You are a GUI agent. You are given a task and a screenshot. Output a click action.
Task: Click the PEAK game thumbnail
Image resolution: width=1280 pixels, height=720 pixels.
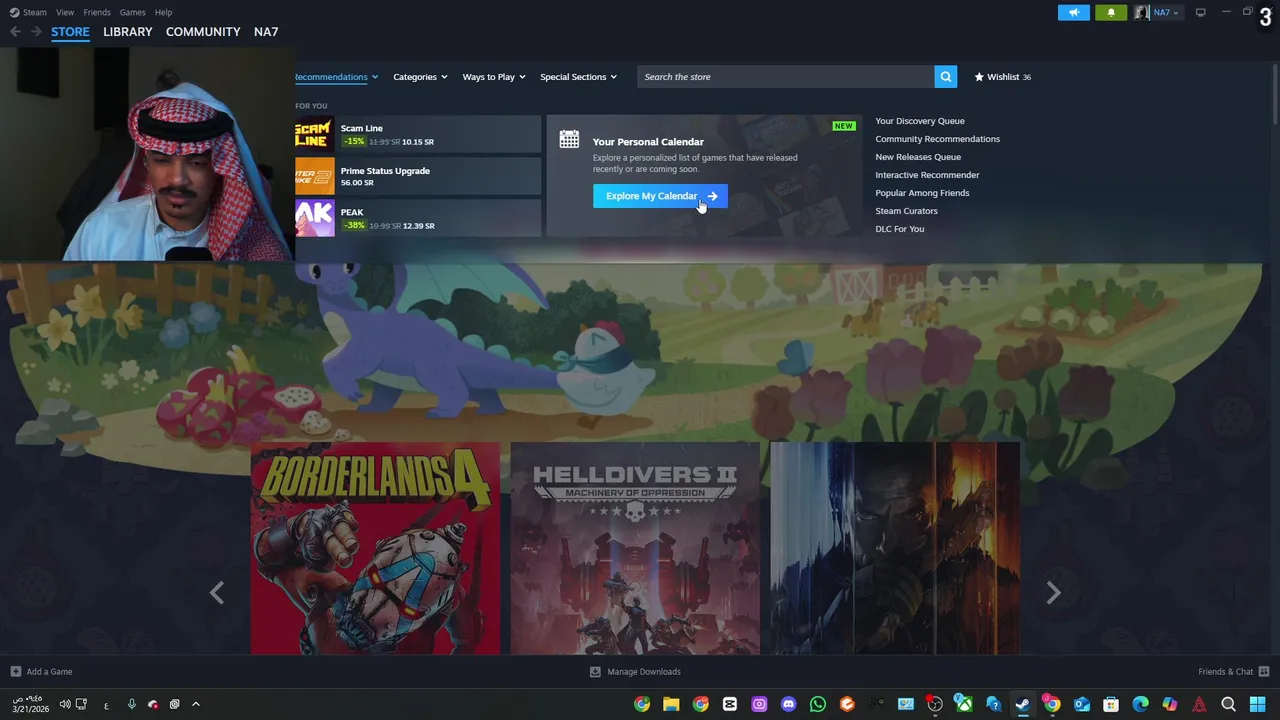pyautogui.click(x=315, y=218)
